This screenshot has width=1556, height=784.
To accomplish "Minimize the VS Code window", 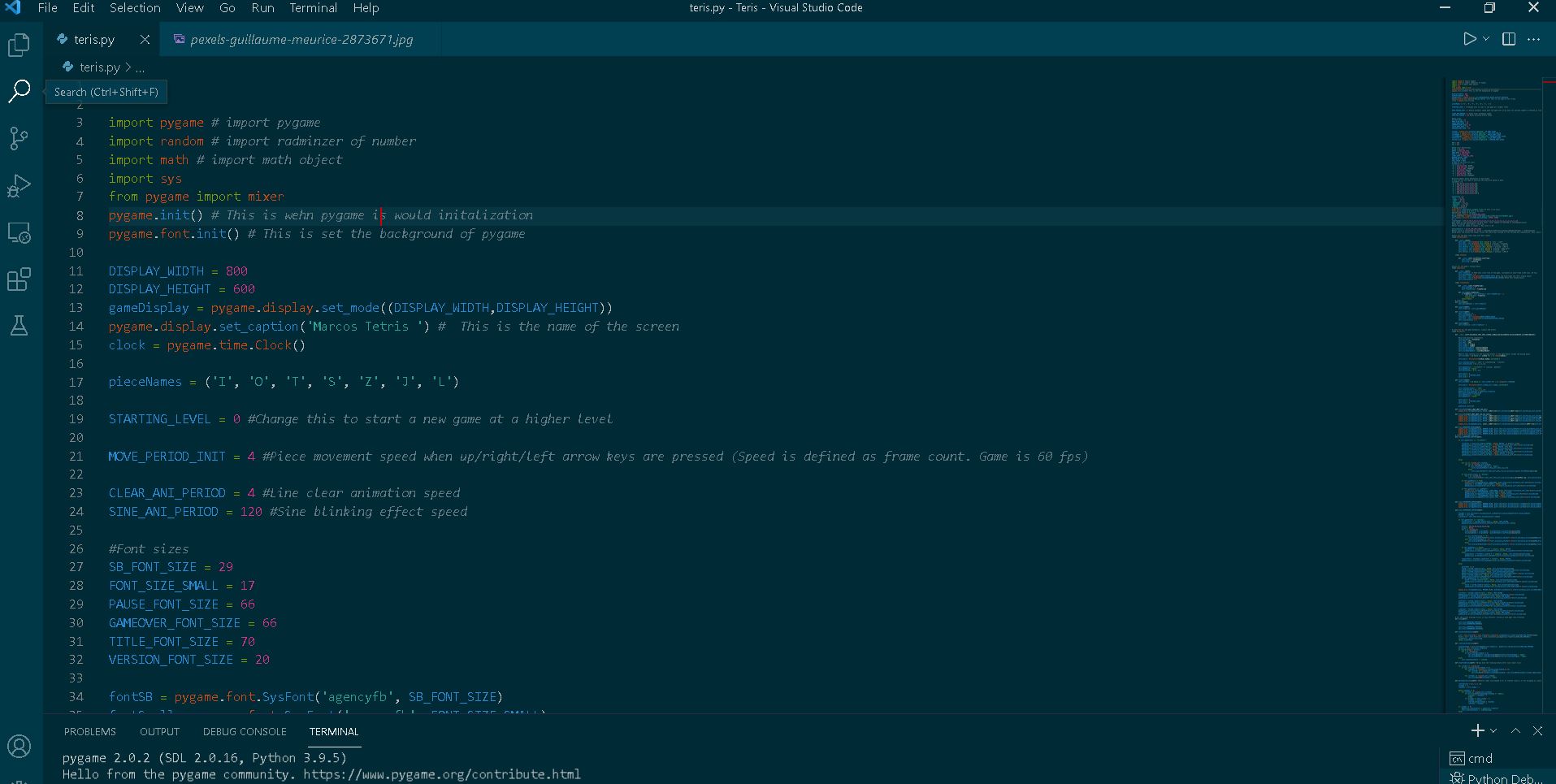I will 1445,8.
